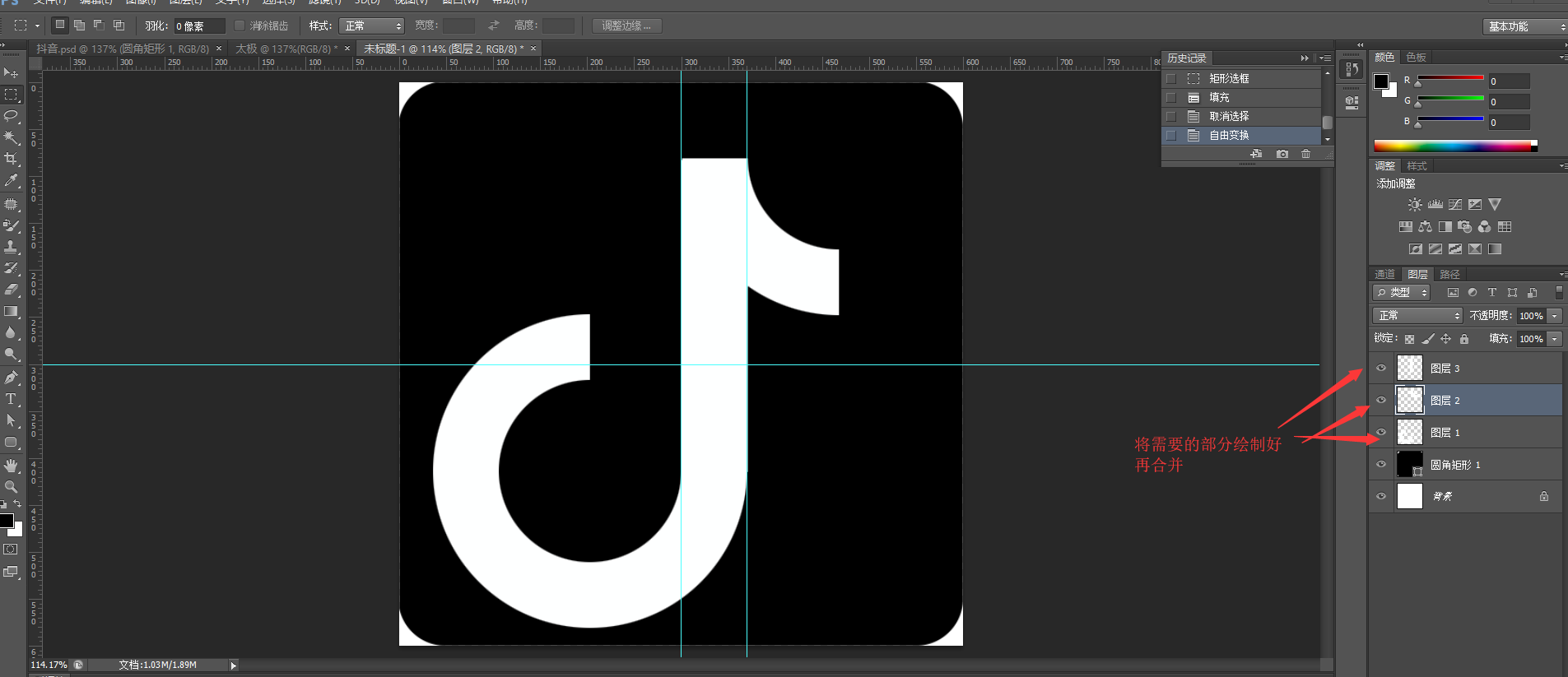Select the Eyedropper tool

[x=11, y=180]
